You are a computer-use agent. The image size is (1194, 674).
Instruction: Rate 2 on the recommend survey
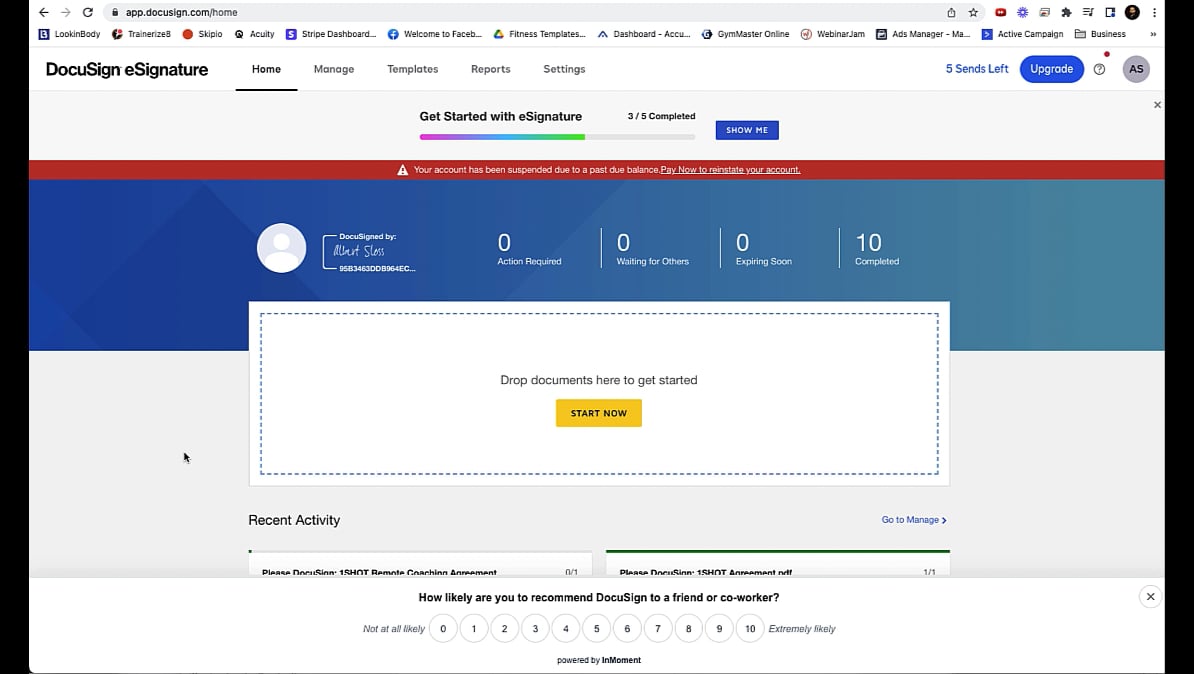pyautogui.click(x=504, y=628)
